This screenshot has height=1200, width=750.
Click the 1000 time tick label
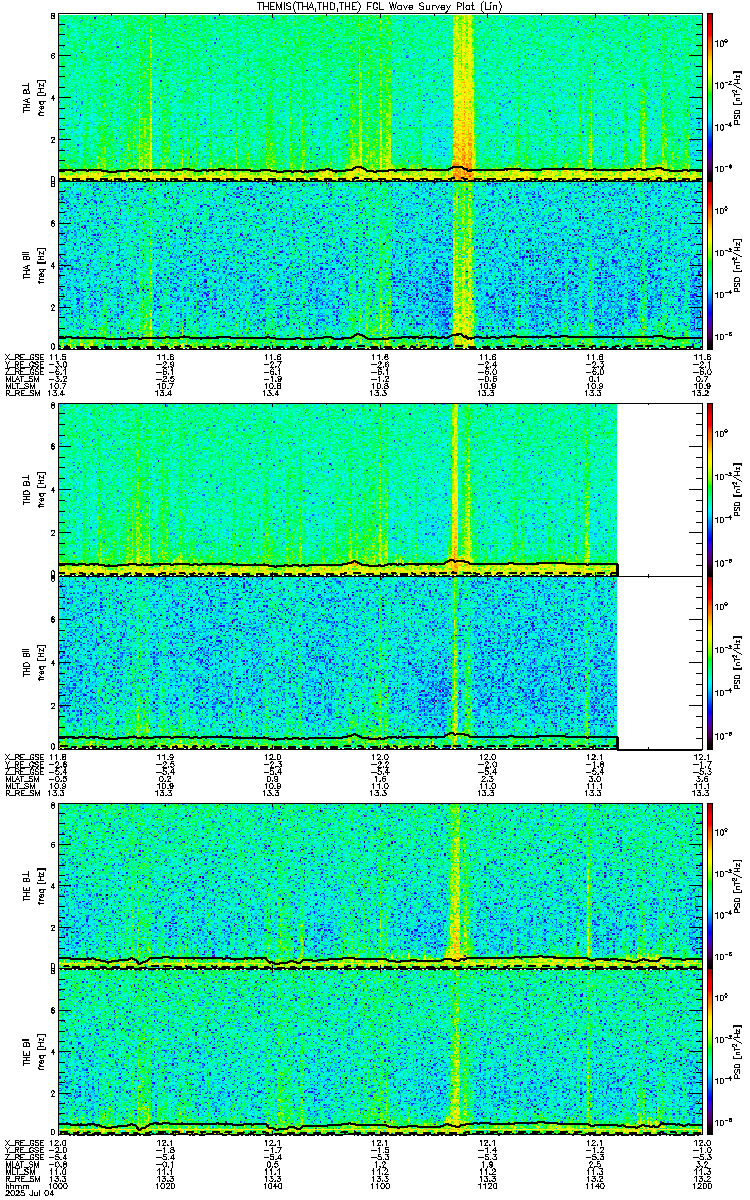[x=58, y=1186]
